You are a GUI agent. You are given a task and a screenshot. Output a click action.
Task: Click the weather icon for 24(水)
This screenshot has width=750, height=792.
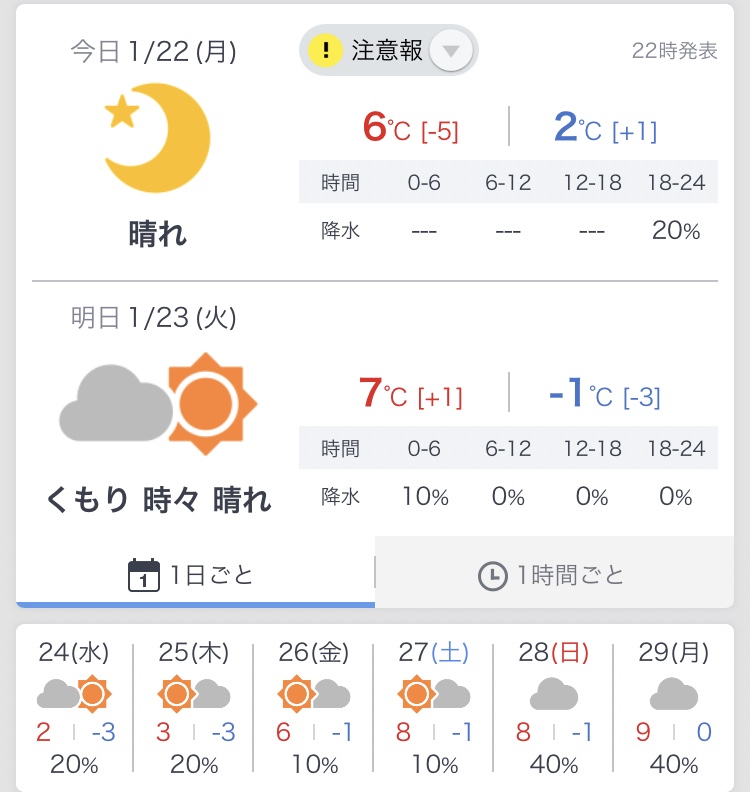pyautogui.click(x=73, y=694)
